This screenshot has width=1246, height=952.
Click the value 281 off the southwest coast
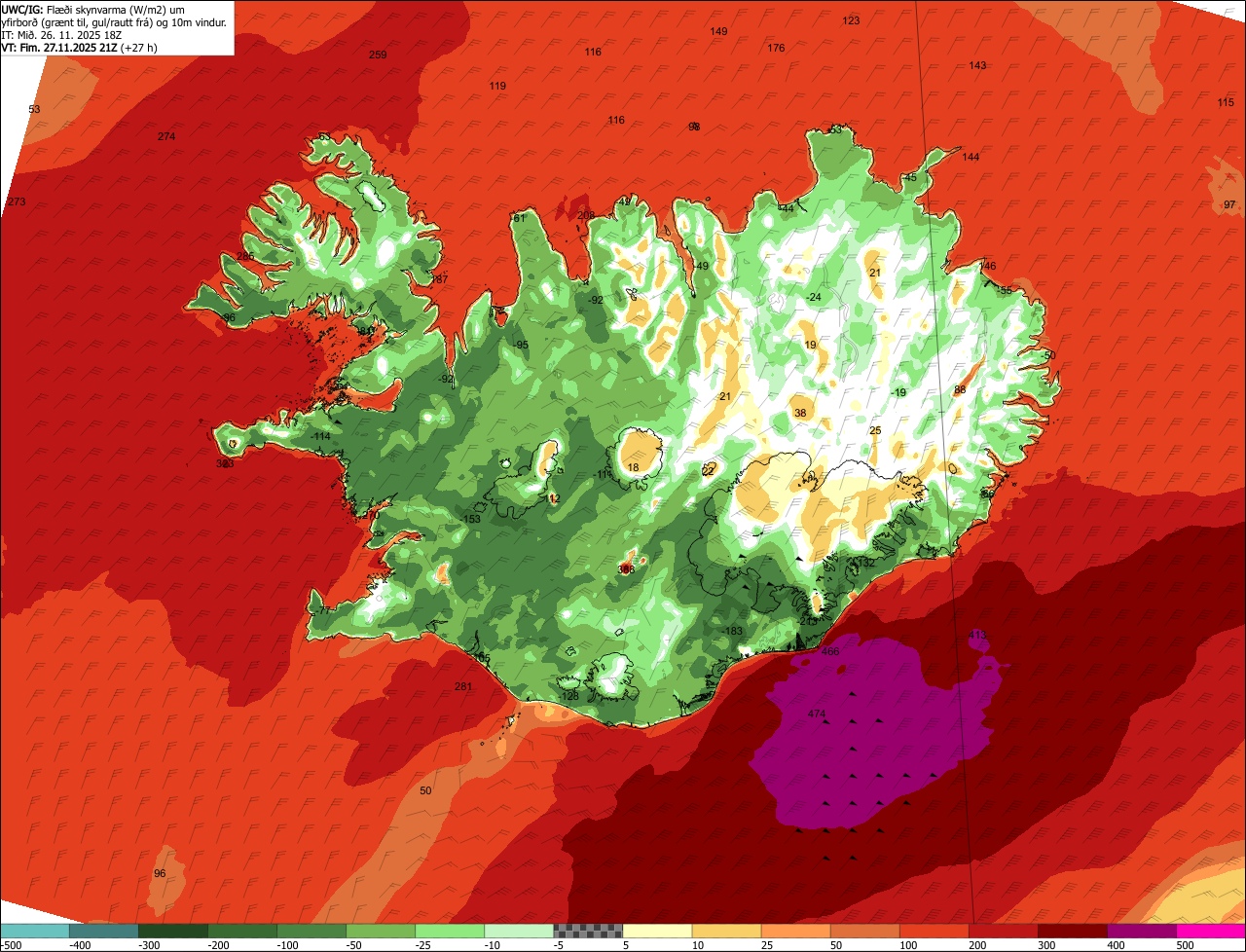pyautogui.click(x=463, y=687)
